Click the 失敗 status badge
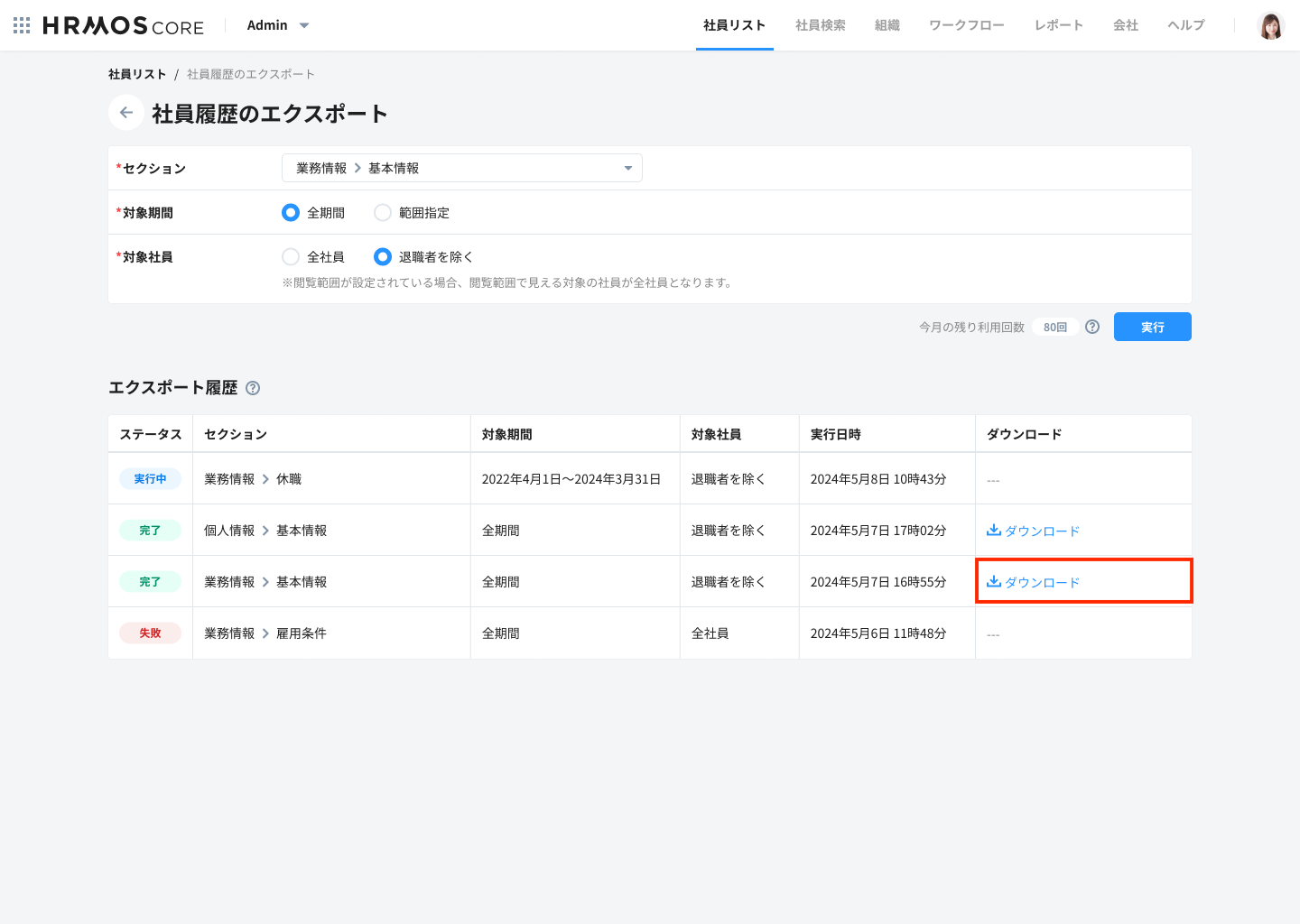1300x924 pixels. pyautogui.click(x=150, y=633)
